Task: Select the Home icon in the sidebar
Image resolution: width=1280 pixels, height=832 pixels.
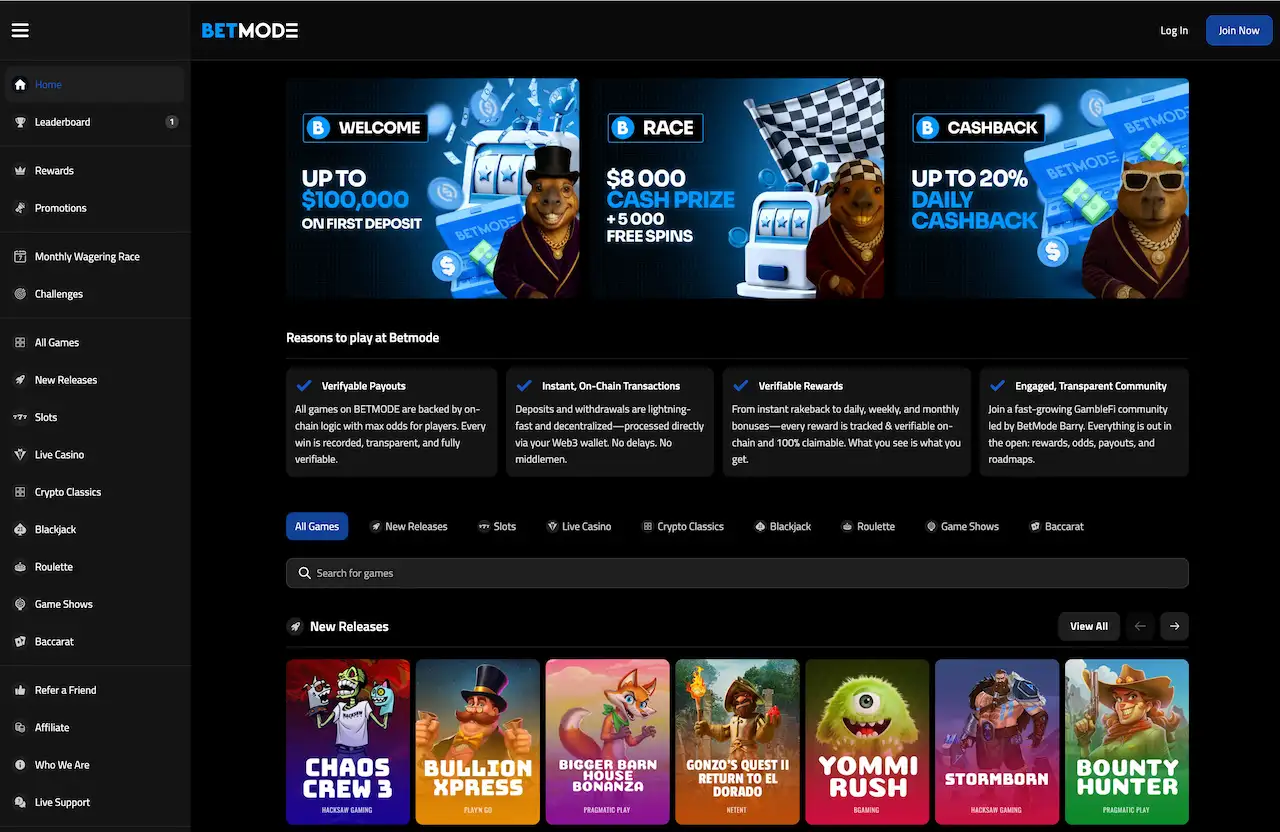Action: (19, 84)
